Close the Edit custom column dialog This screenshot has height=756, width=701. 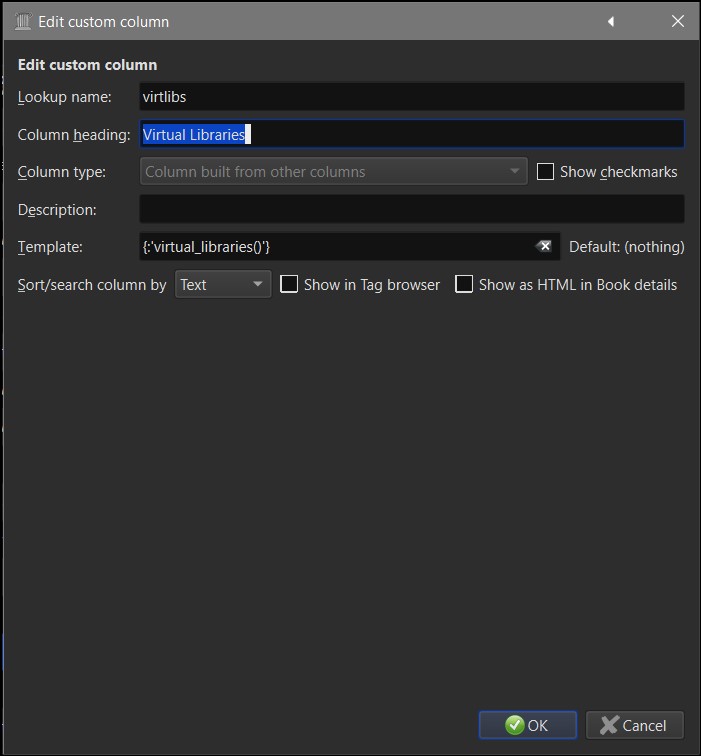(x=677, y=21)
